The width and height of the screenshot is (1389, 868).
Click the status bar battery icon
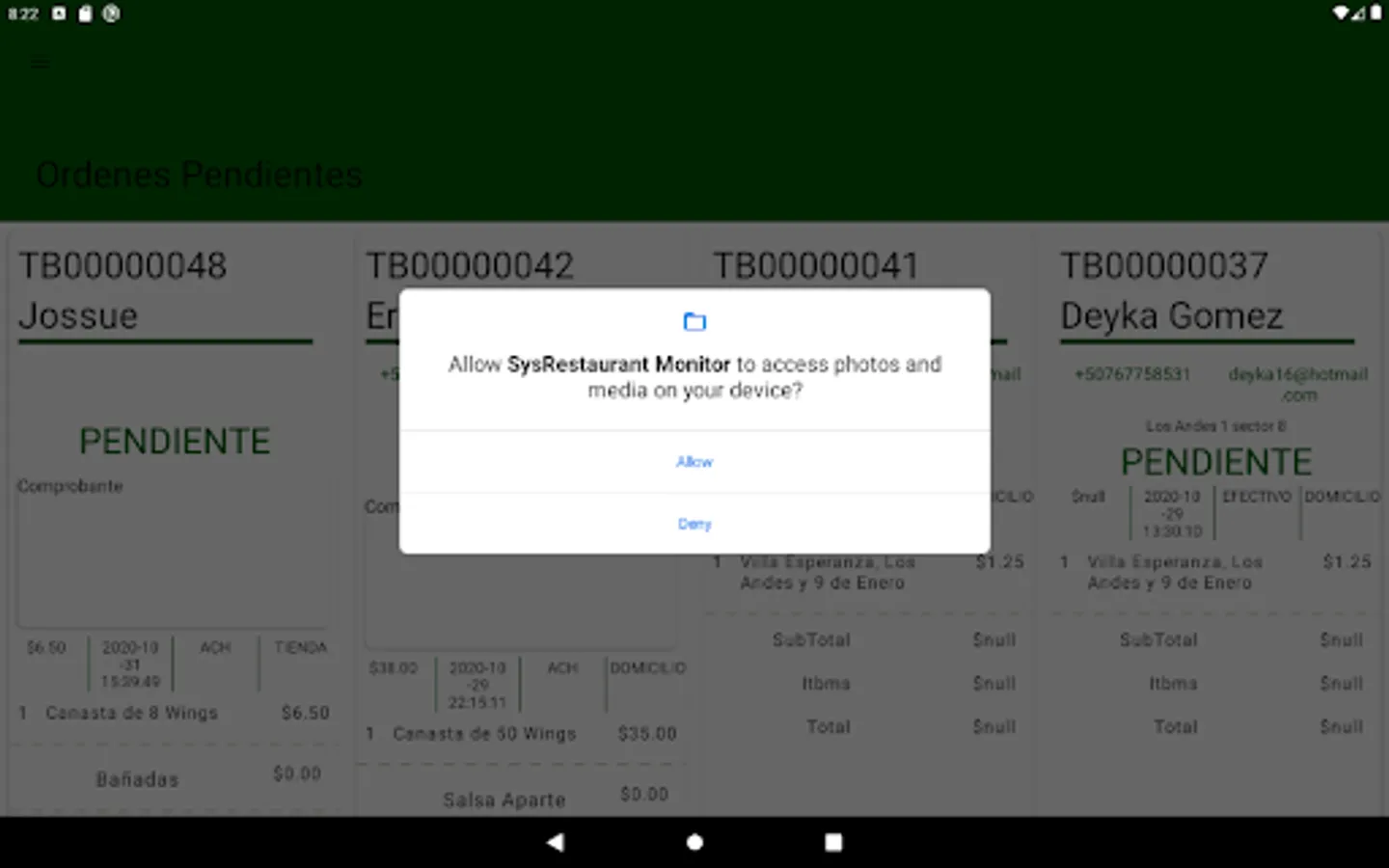coord(1375,14)
